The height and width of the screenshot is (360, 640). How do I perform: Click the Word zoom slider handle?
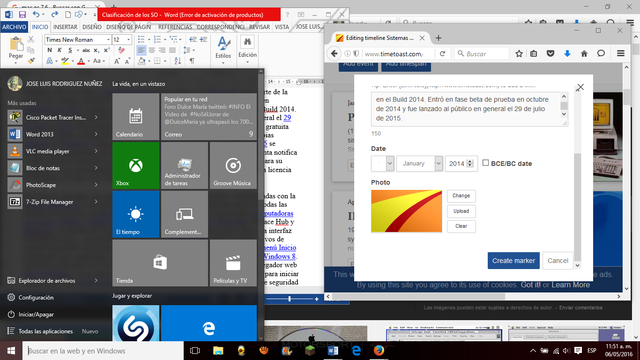click(289, 299)
